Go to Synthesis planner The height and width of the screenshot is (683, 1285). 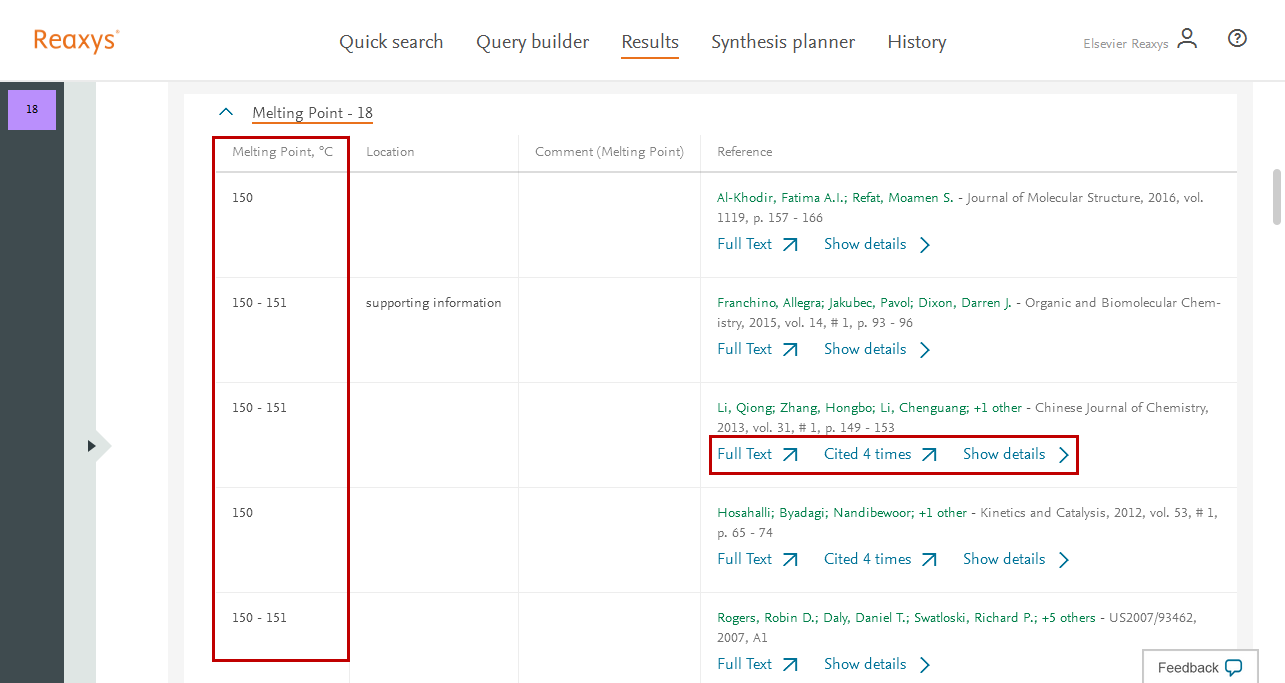point(783,42)
